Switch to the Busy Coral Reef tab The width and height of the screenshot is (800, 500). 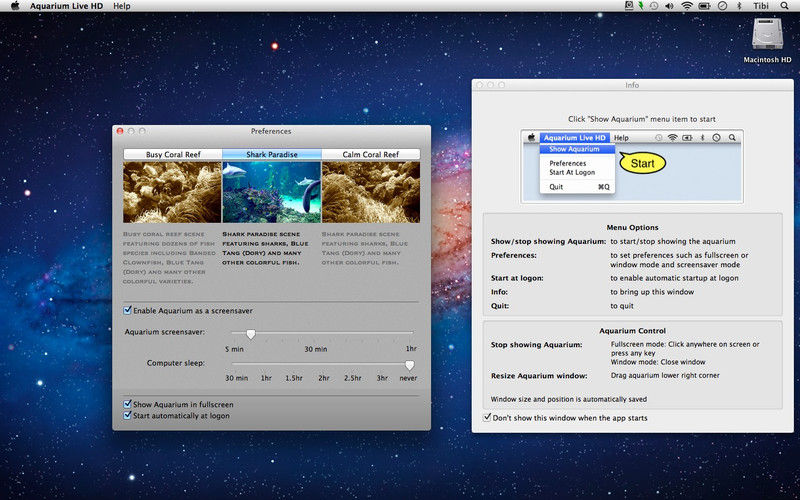tap(173, 154)
